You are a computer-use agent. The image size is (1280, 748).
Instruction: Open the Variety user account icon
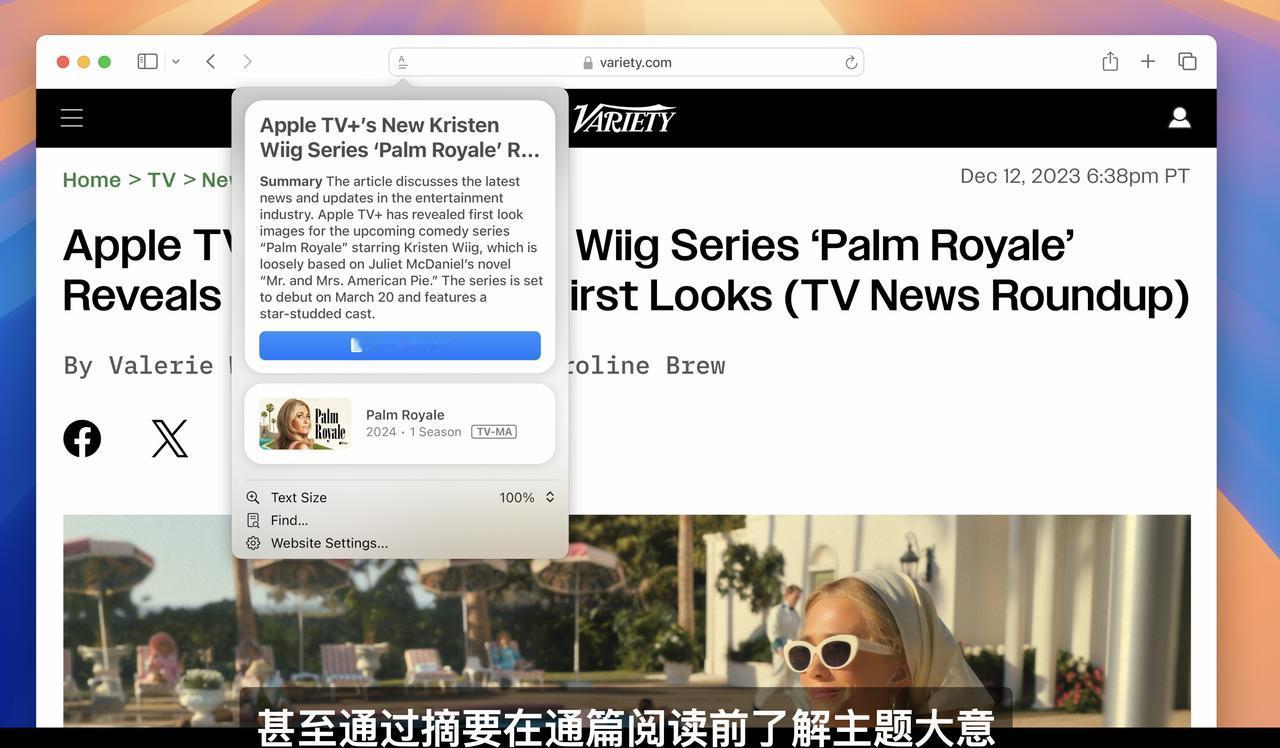[1180, 118]
